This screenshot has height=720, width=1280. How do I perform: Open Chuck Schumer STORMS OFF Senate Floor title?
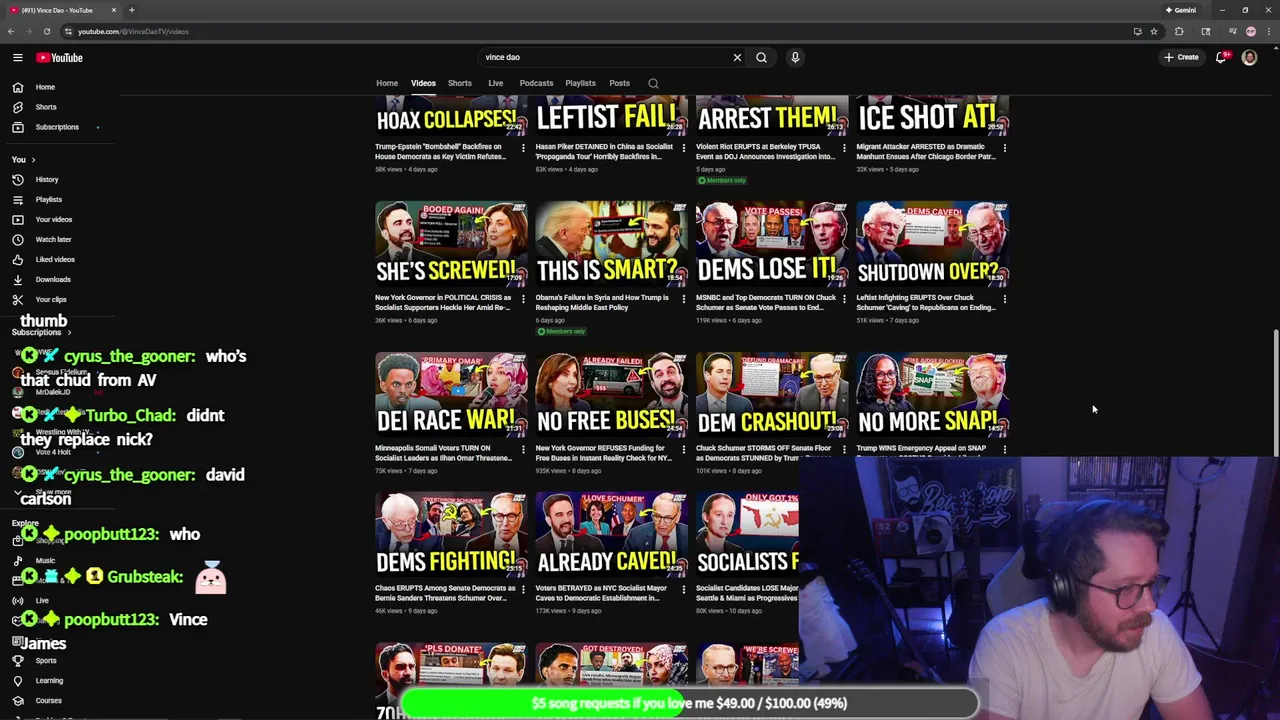[766, 452]
